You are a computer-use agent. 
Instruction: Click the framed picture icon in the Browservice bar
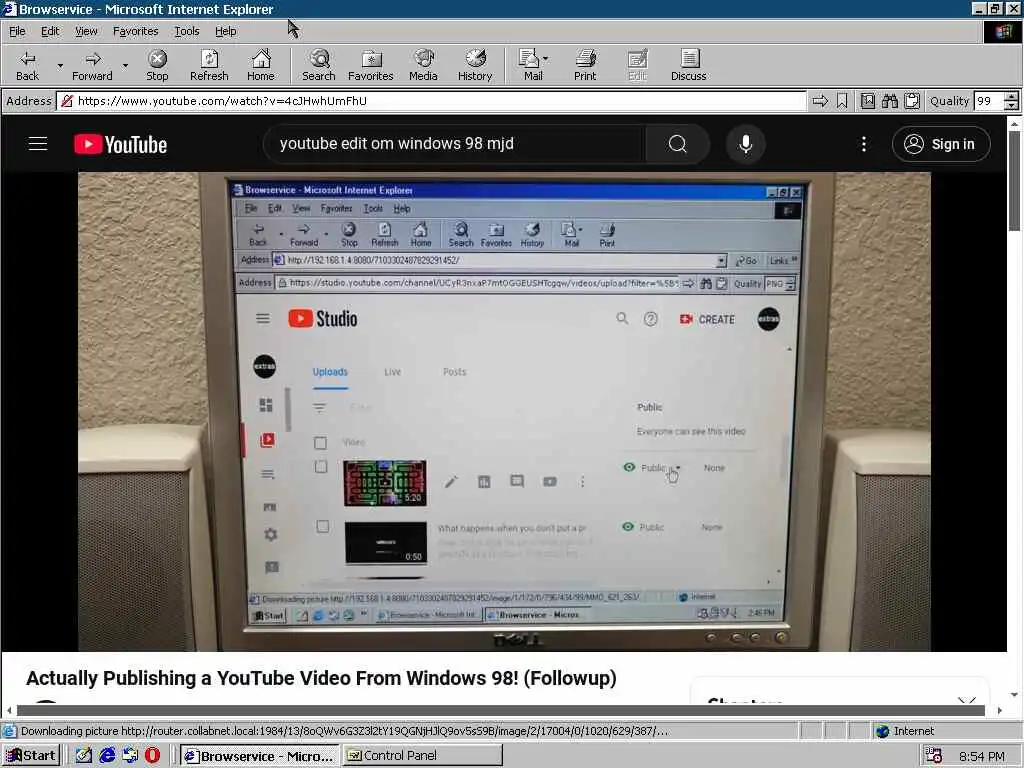(x=867, y=101)
